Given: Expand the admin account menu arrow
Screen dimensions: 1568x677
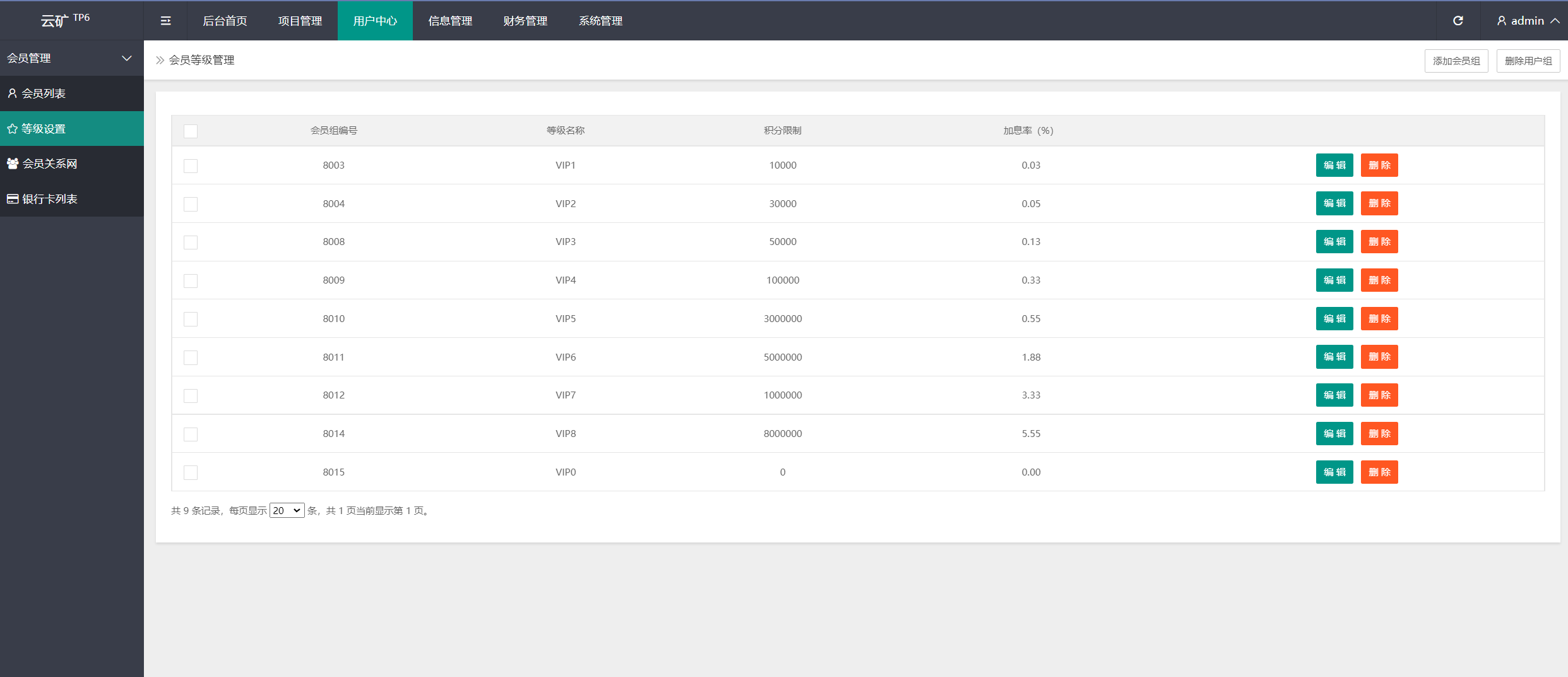Looking at the screenshot, I should [x=1555, y=21].
